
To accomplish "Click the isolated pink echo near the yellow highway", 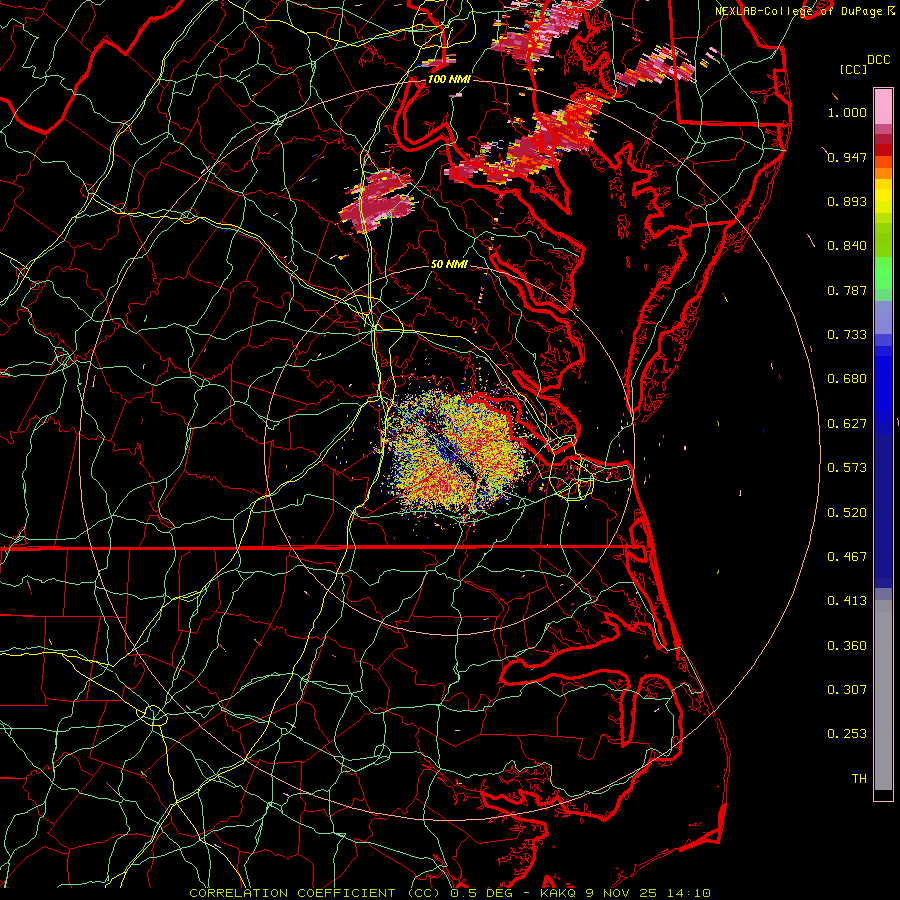I will point(377,199).
